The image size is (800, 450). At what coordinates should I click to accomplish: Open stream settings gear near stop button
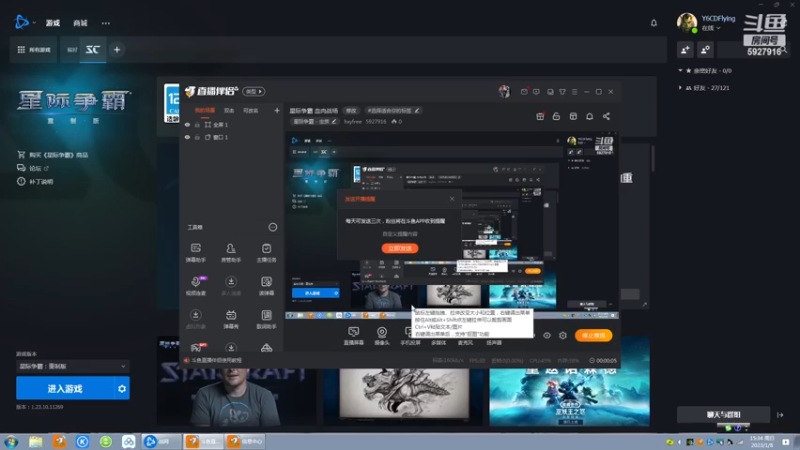(x=563, y=335)
